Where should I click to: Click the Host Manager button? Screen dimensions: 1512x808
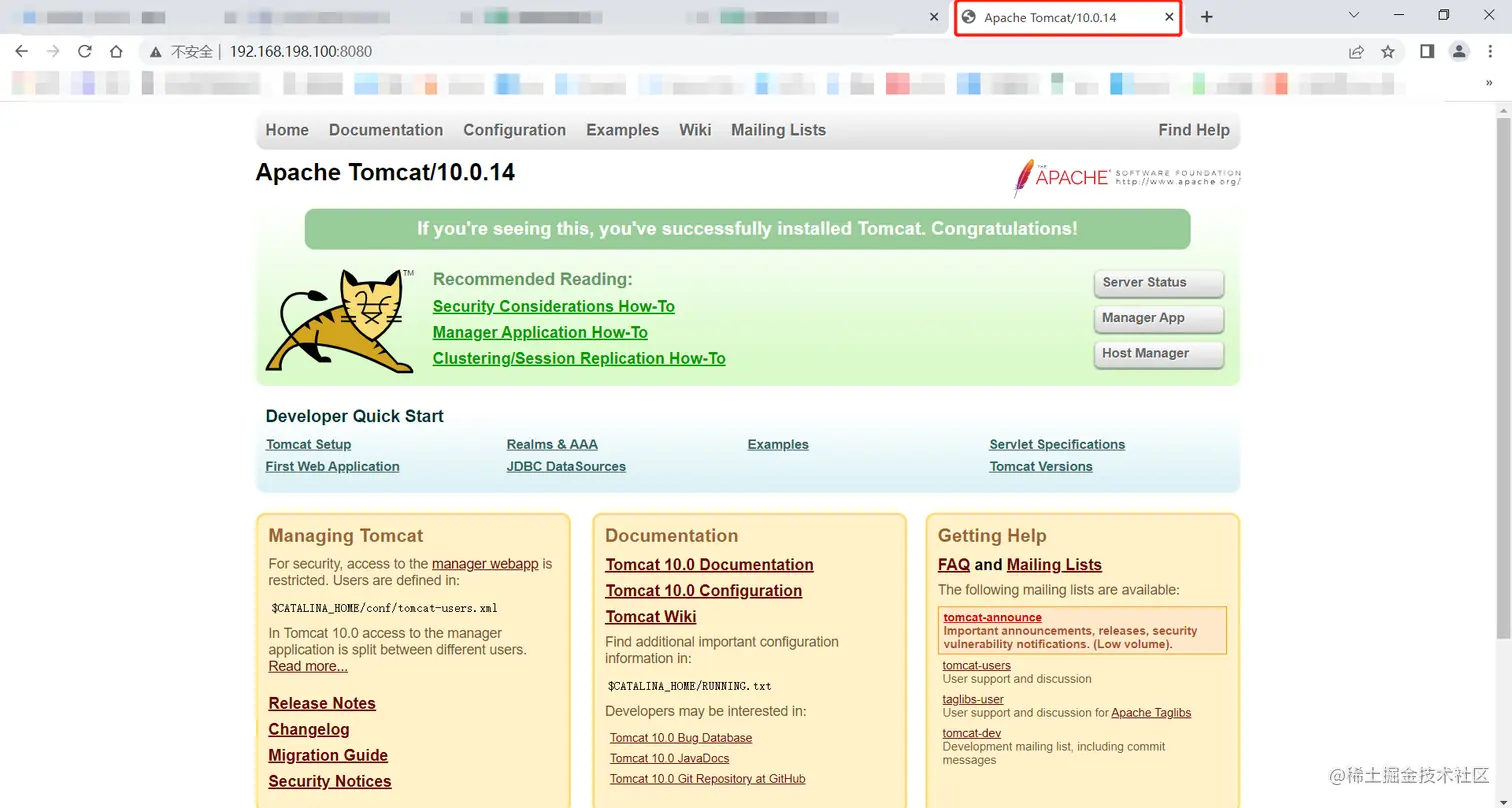(1159, 353)
